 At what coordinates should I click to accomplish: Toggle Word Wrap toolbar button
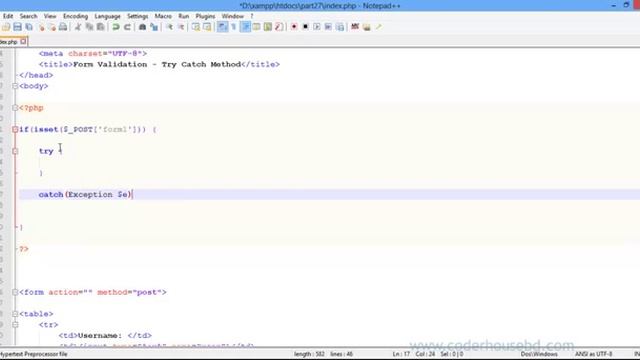pyautogui.click(x=222, y=27)
